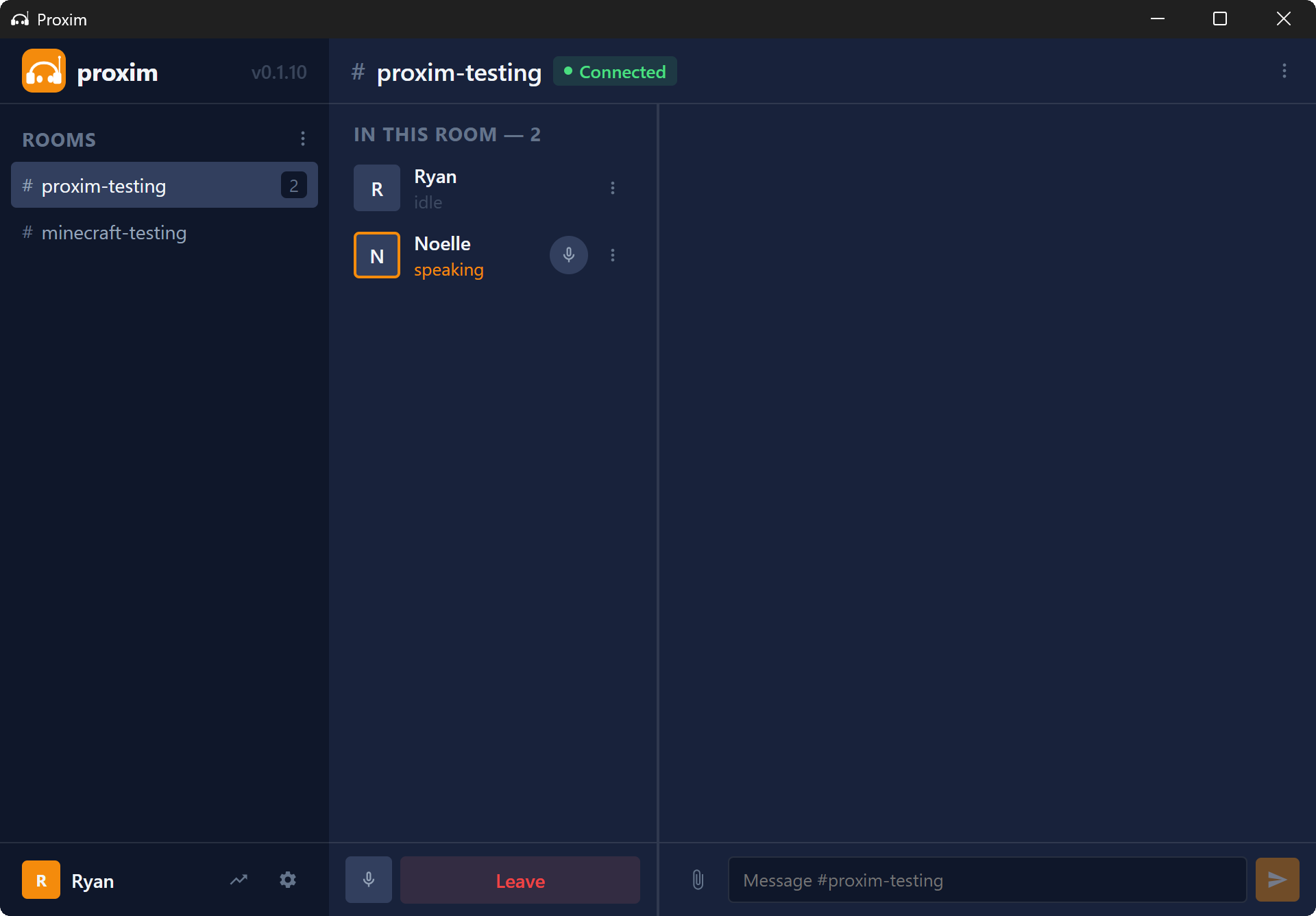Open the ROOMS options menu
The image size is (1316, 916).
click(303, 138)
